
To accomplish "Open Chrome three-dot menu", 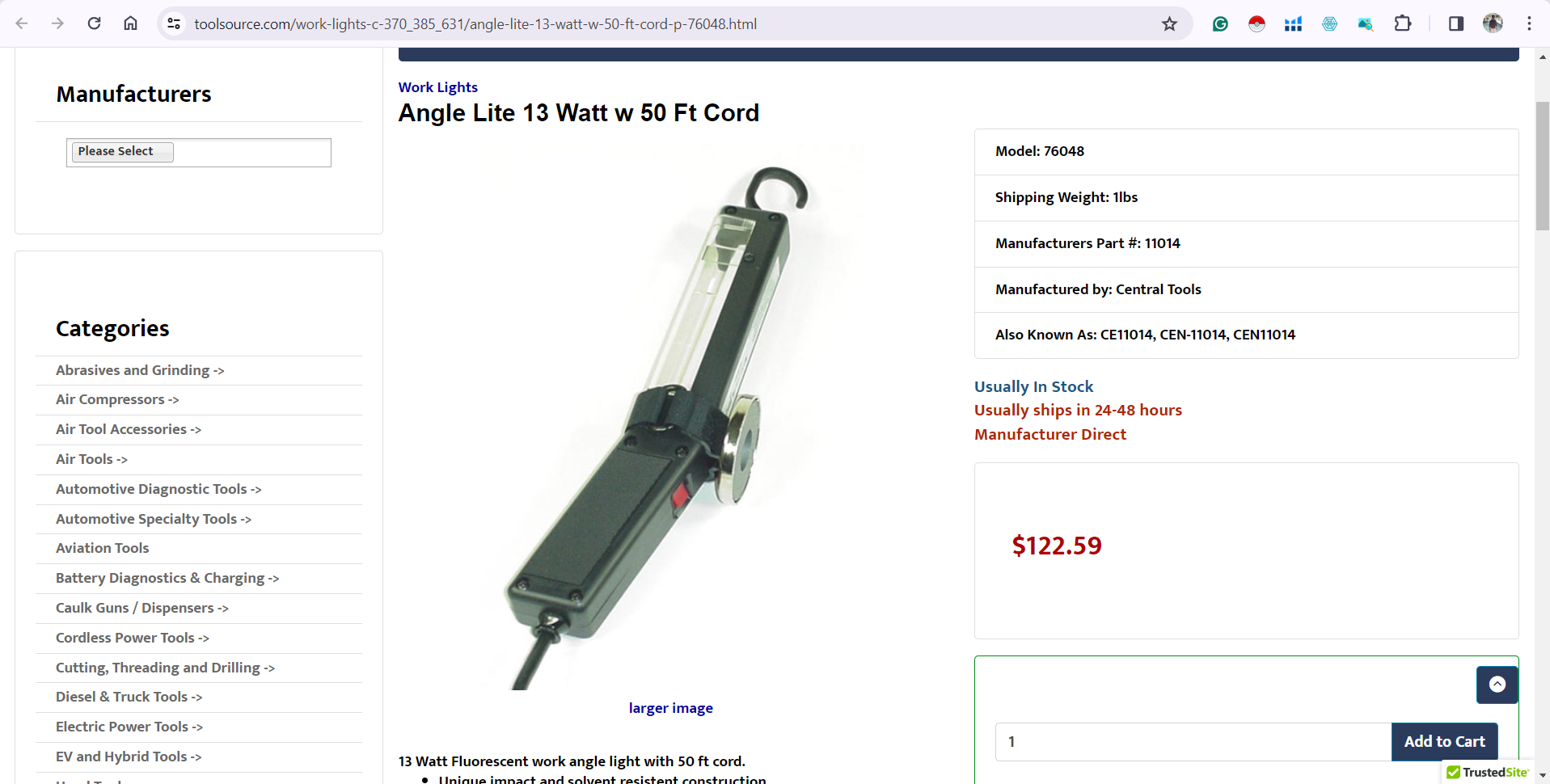I will tap(1529, 23).
